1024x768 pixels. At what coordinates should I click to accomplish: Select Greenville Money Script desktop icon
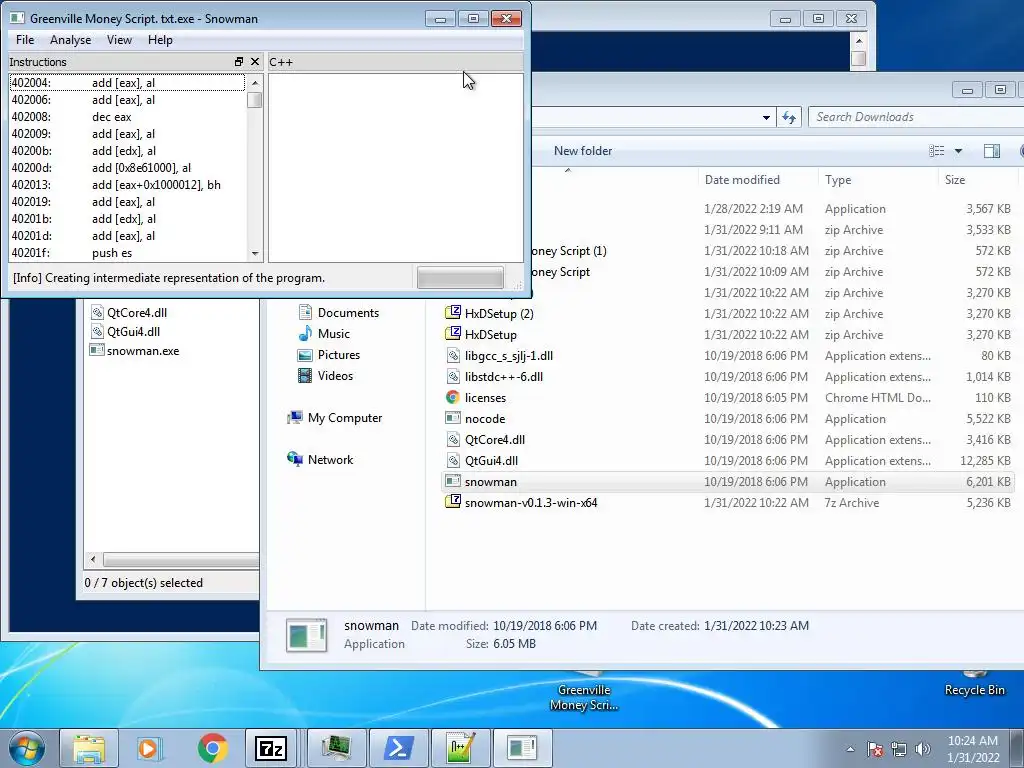tap(584, 692)
